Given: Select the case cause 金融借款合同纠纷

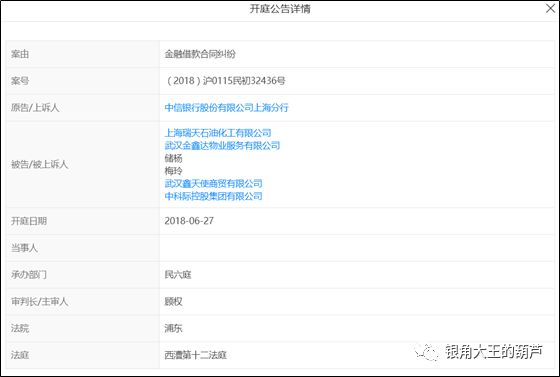Looking at the screenshot, I should click(200, 54).
